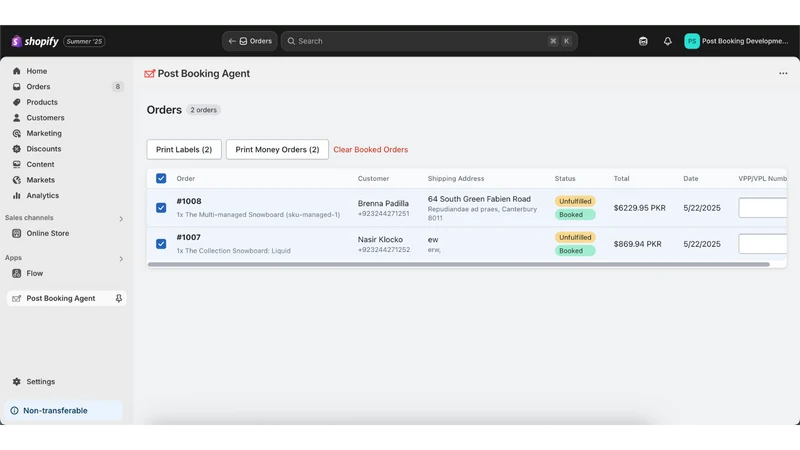Click the 2 orders count badge

click(203, 110)
